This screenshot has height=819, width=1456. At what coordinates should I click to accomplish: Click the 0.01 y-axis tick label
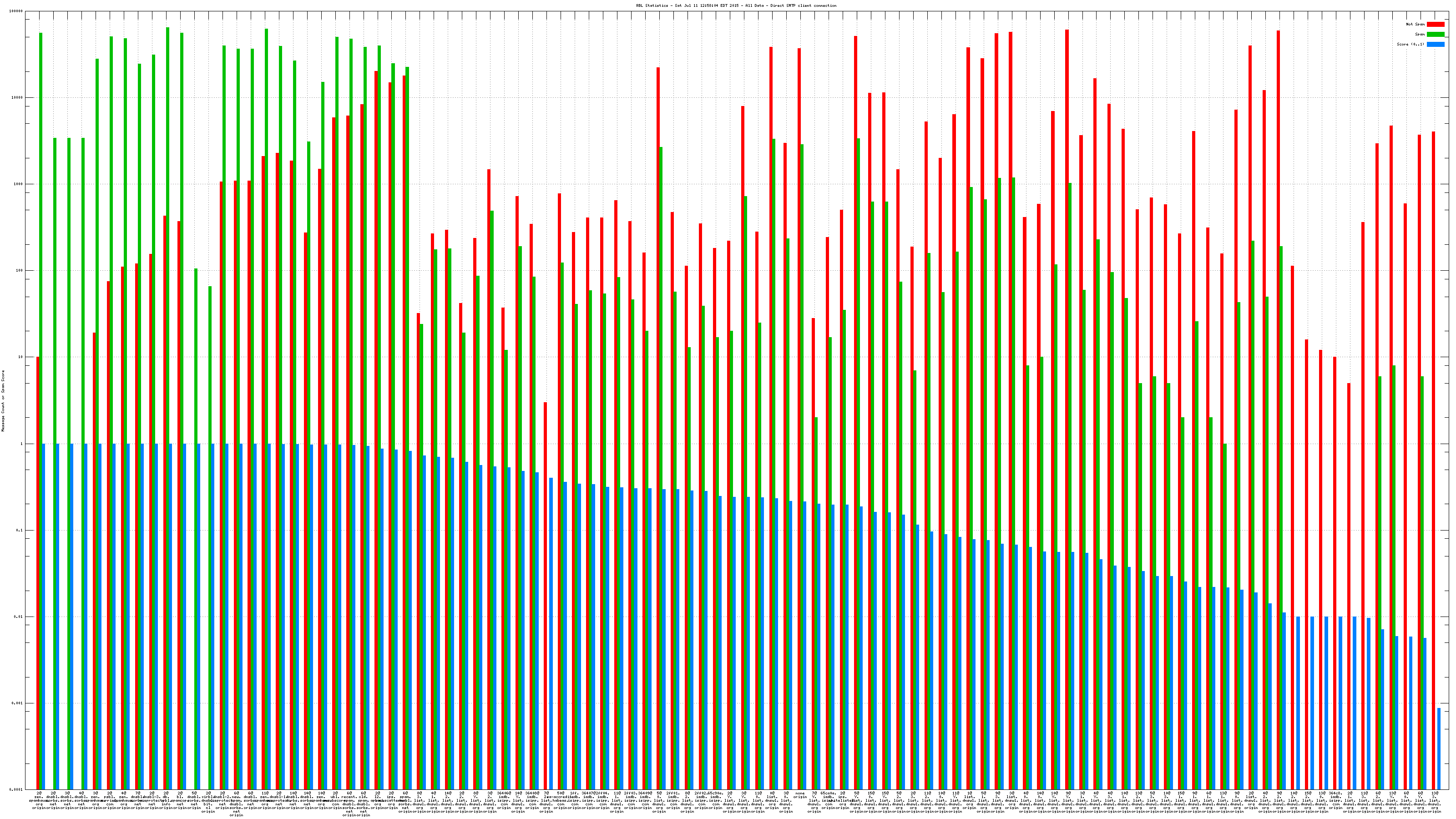(18, 617)
